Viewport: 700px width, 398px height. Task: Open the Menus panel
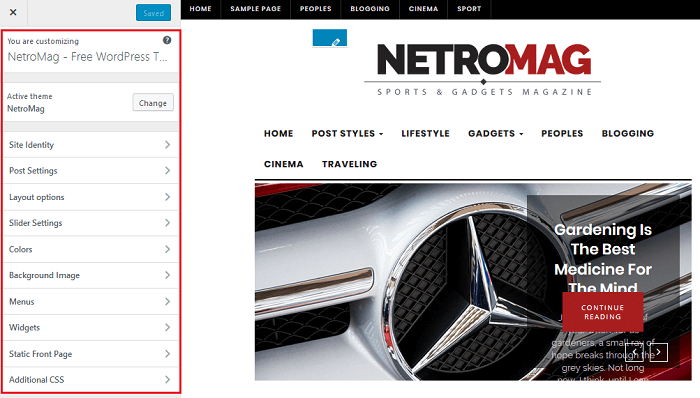click(x=91, y=302)
